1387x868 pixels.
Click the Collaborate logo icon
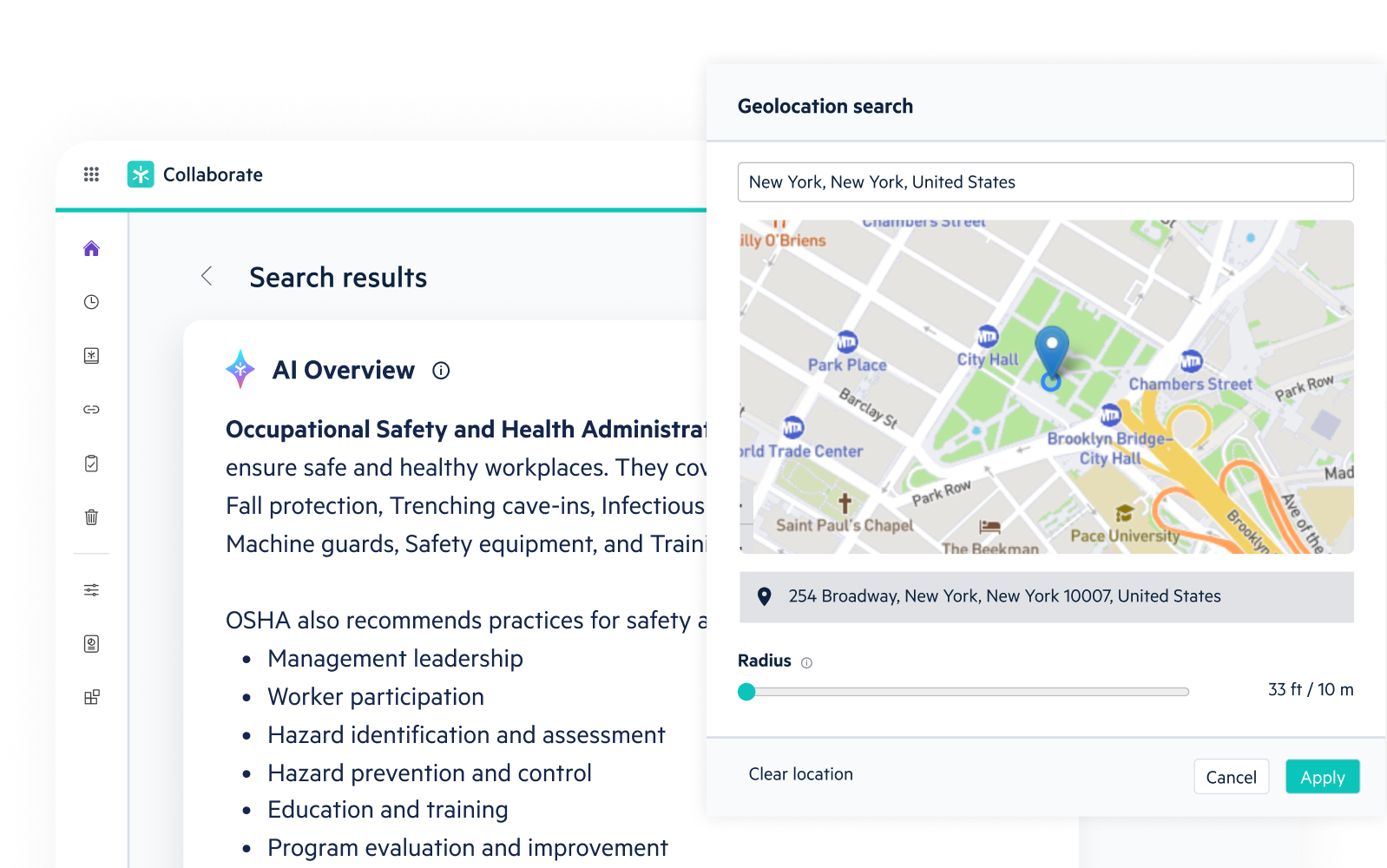[x=141, y=174]
